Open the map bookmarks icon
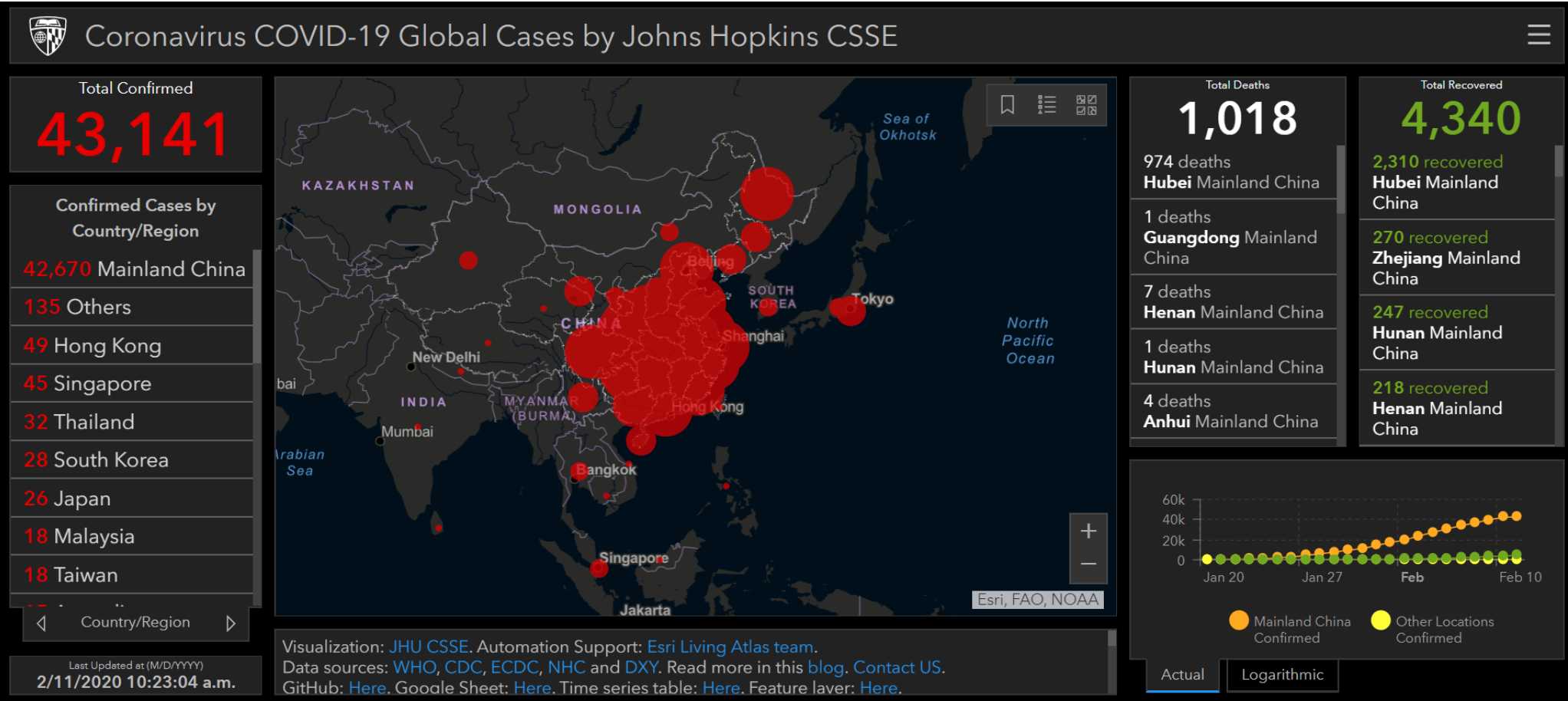The image size is (1568, 701). click(x=1007, y=104)
